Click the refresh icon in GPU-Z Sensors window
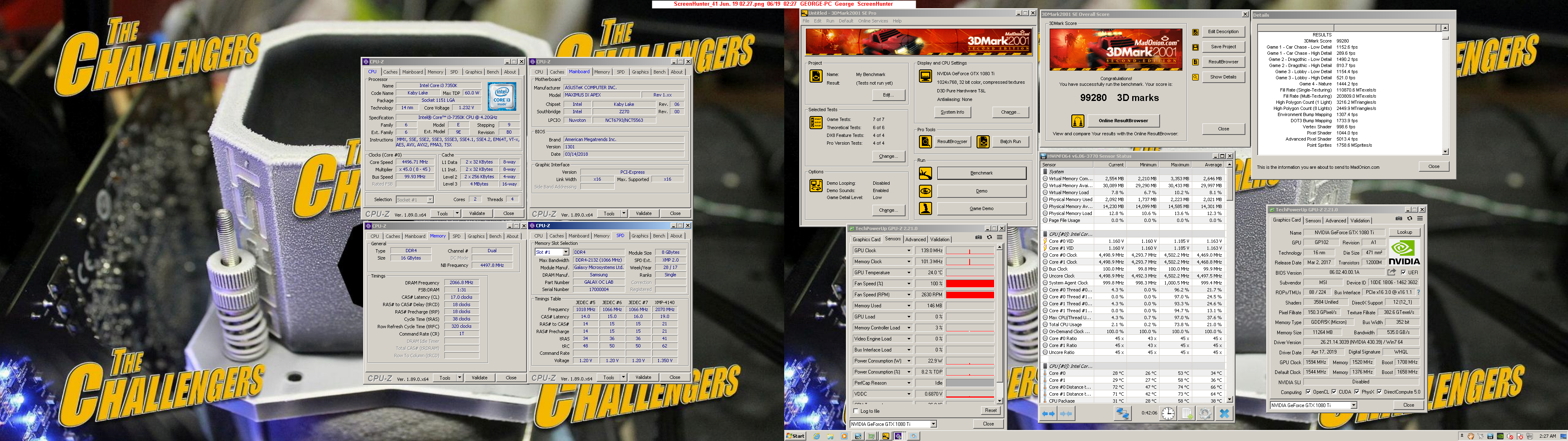1568x441 pixels. coord(989,237)
